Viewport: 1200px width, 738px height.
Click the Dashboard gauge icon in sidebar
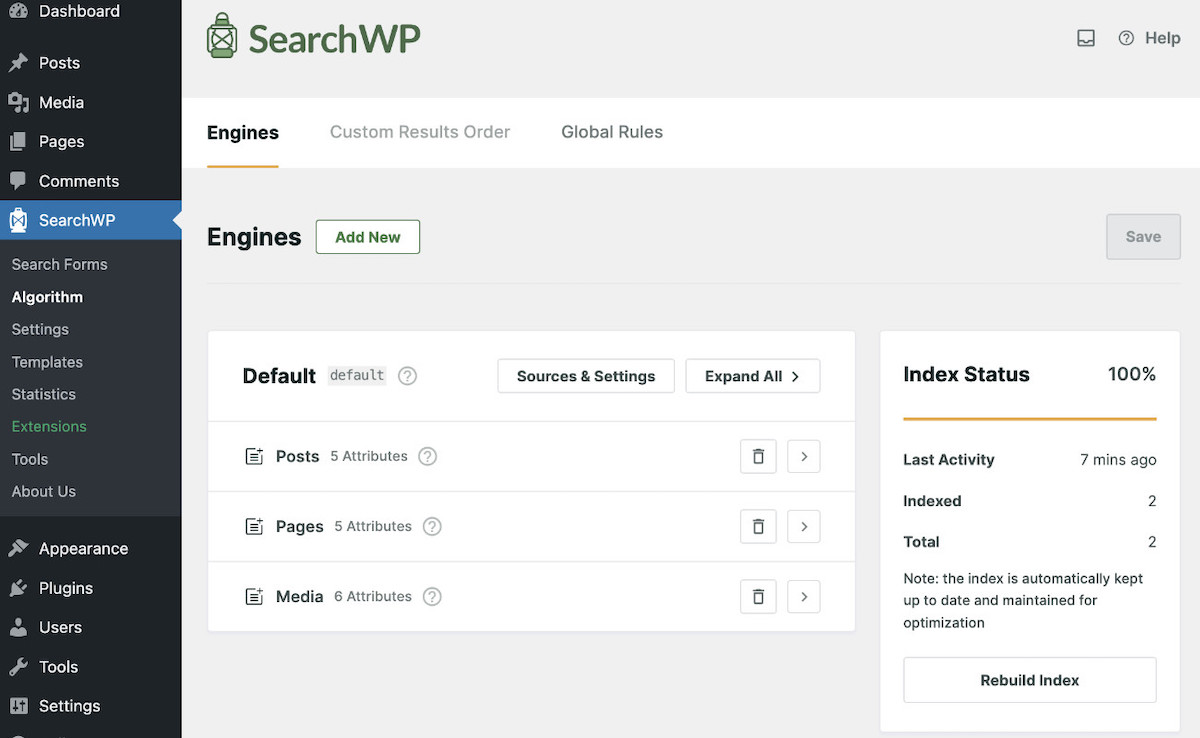pyautogui.click(x=18, y=11)
